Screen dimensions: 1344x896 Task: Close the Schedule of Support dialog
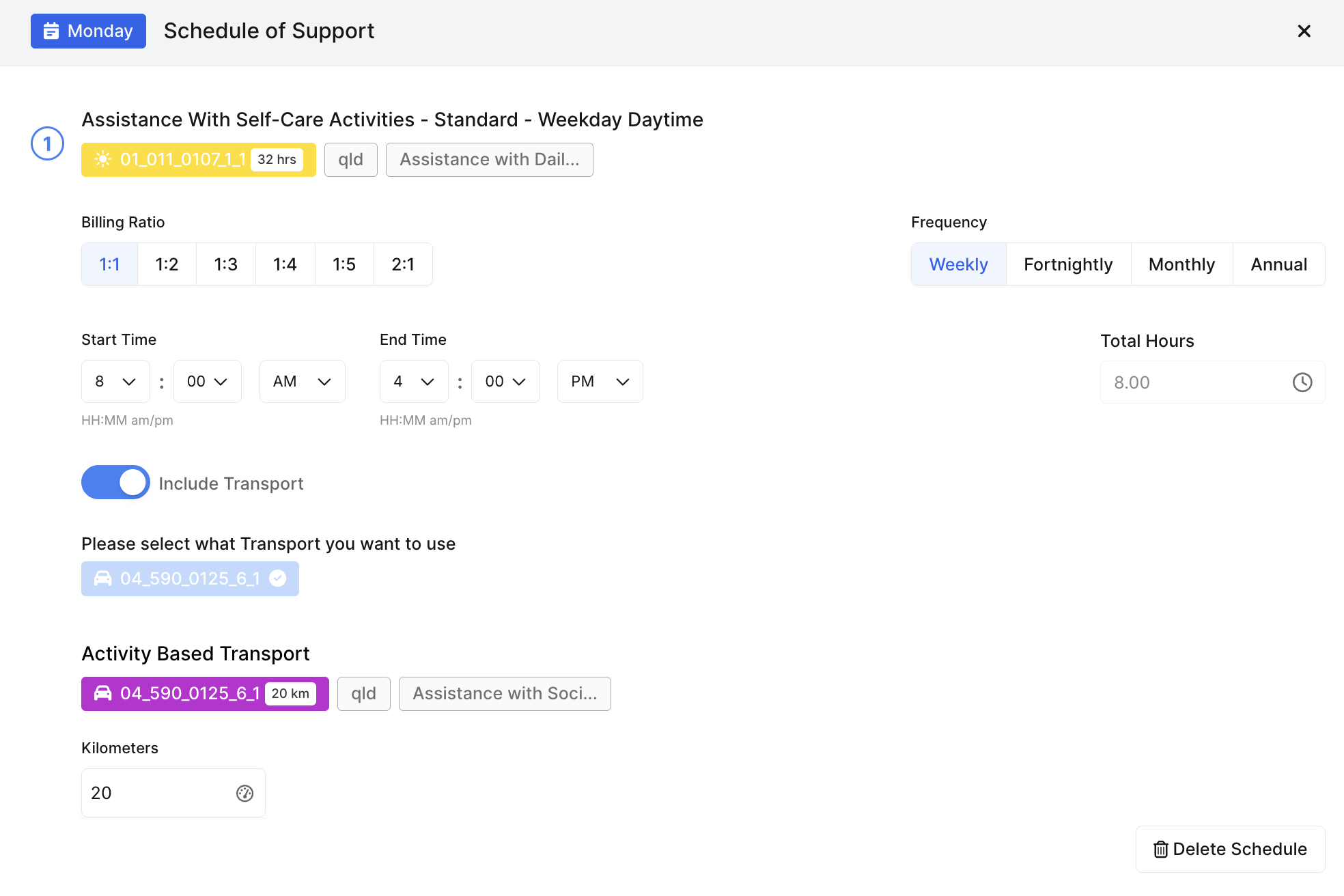1304,31
